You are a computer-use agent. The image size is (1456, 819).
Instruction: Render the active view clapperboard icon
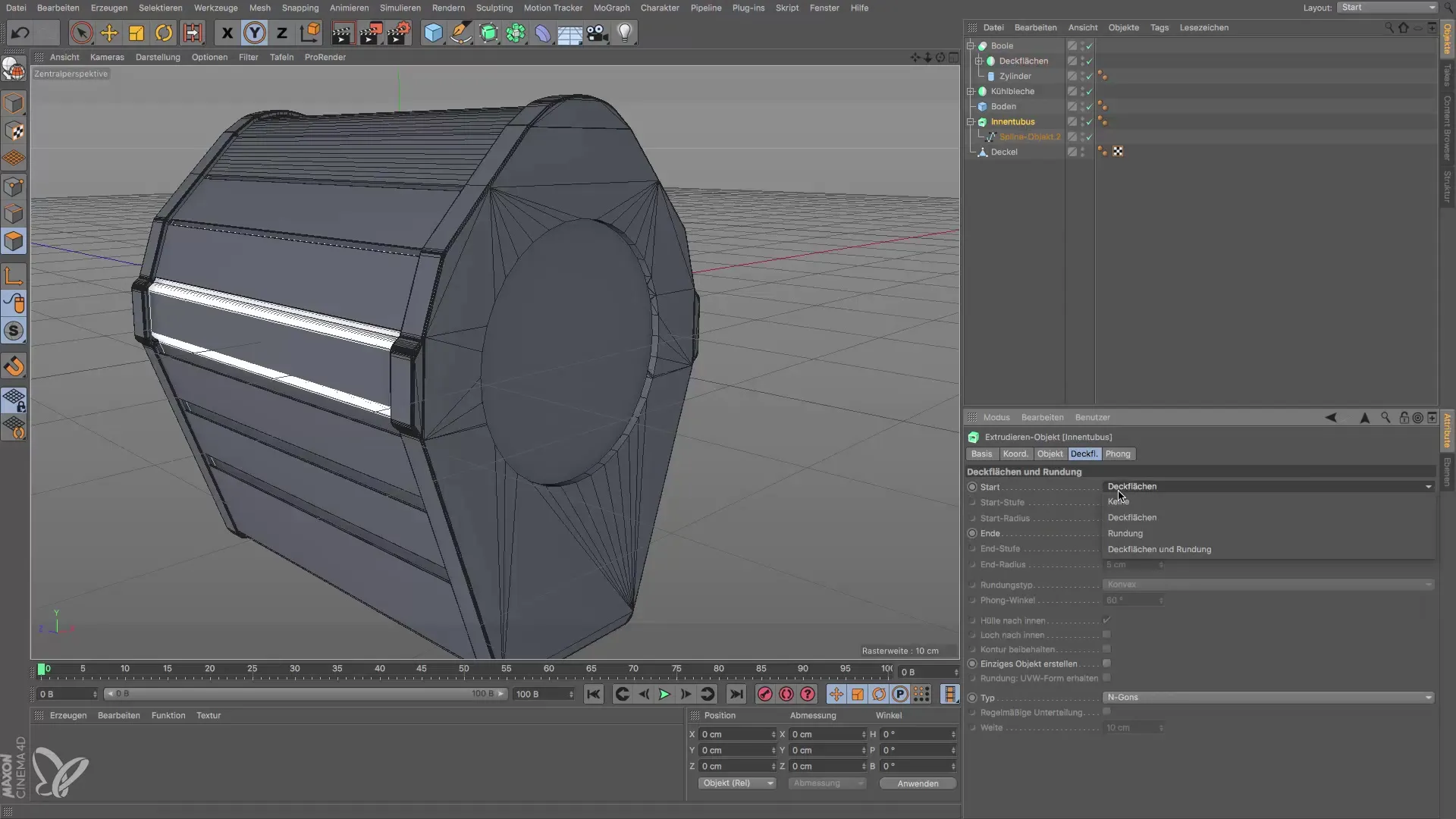343,33
